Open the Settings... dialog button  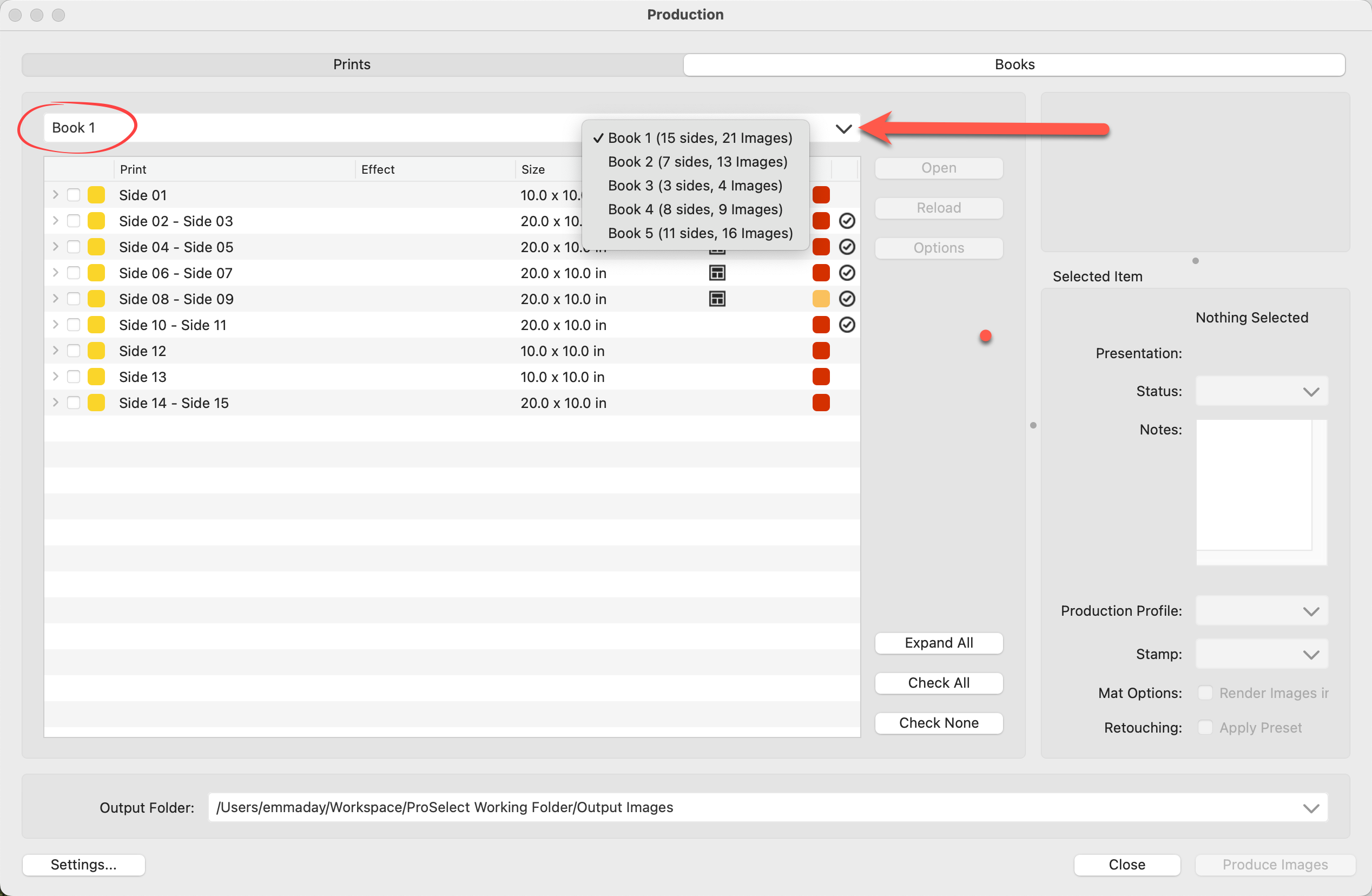(84, 864)
